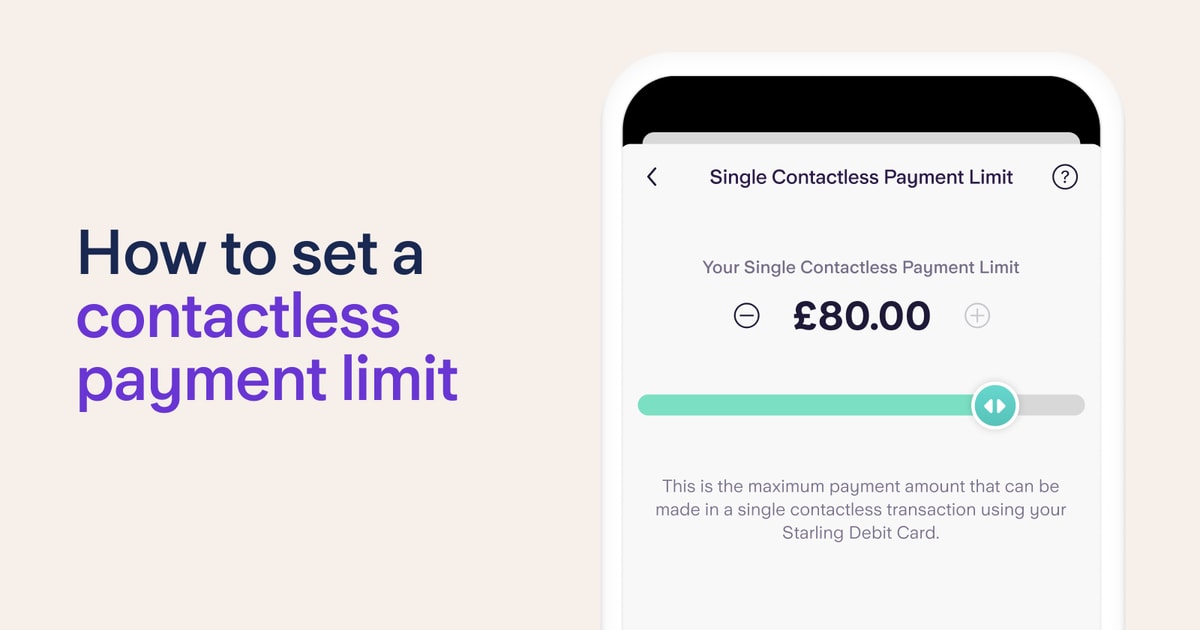Click the purple word 'contactless'

tap(238, 316)
